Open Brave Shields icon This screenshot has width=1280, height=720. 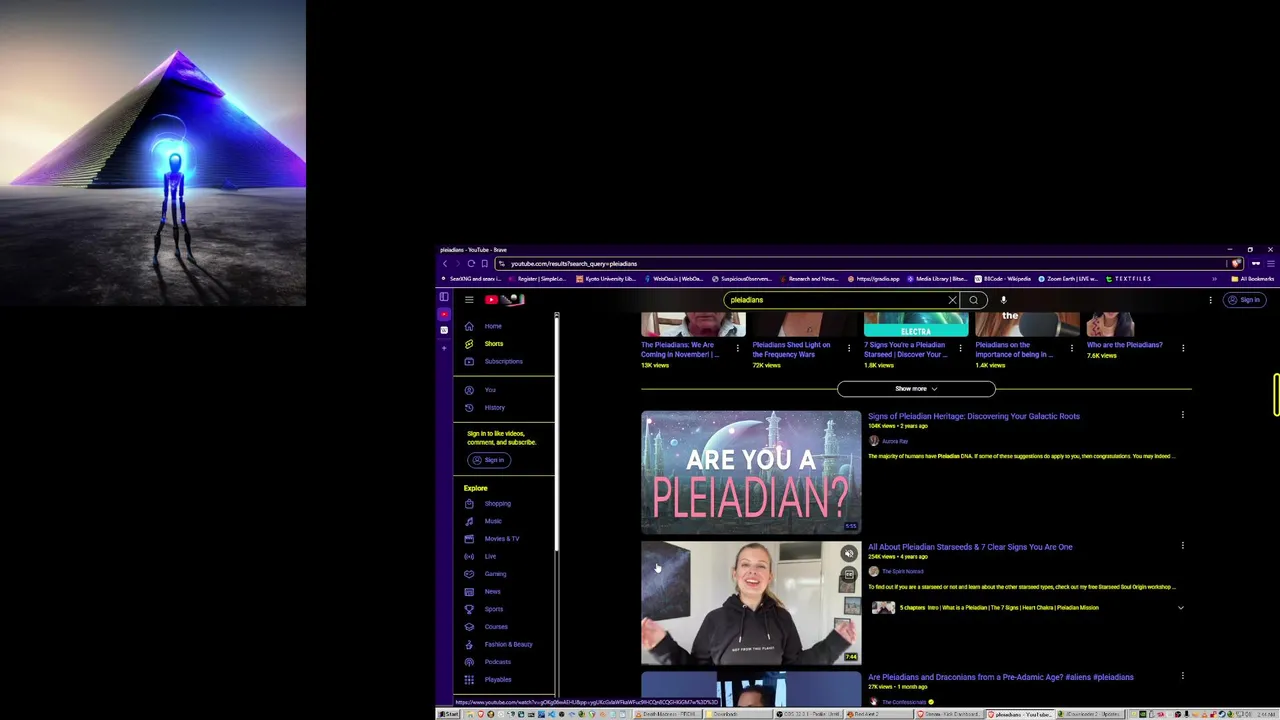tap(1237, 264)
